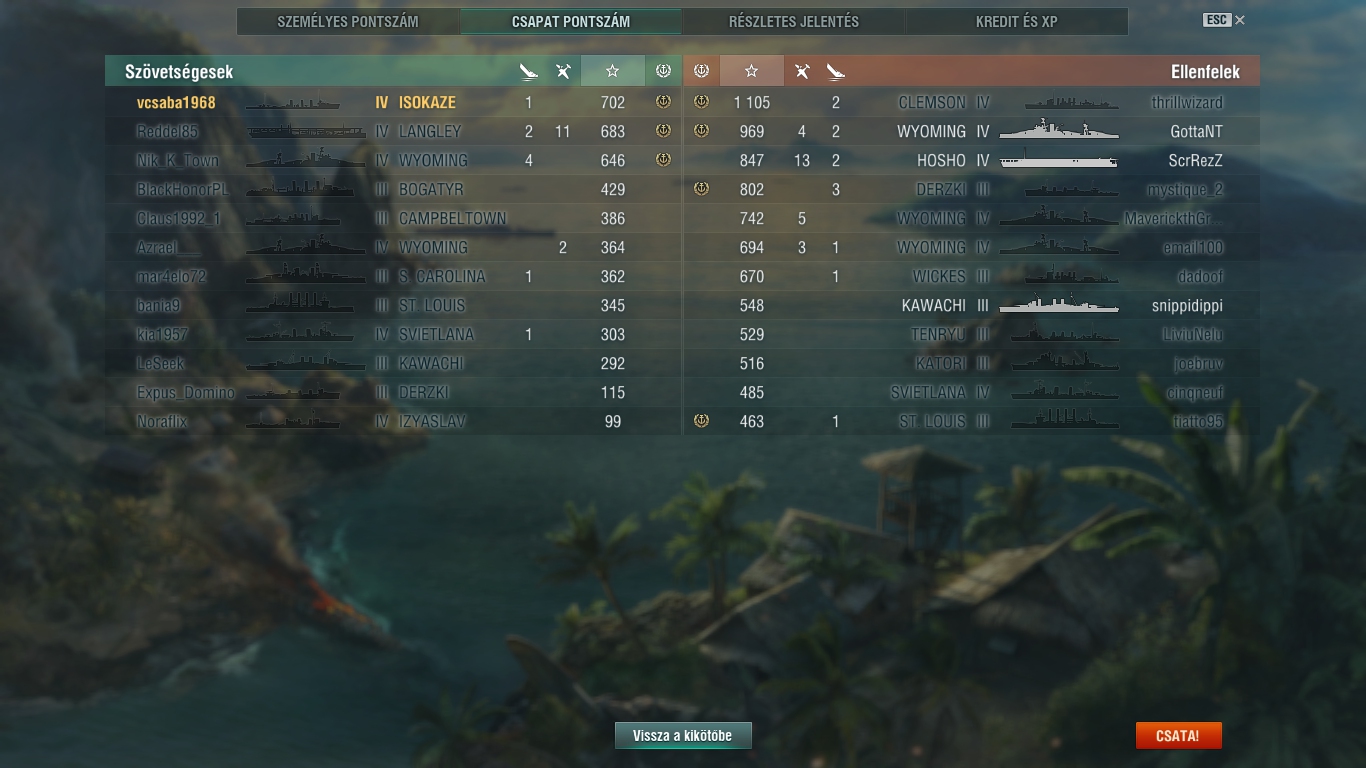Screen dimensions: 1366x768
Task: Click the Vissza a kikötőbe button
Action: [683, 736]
